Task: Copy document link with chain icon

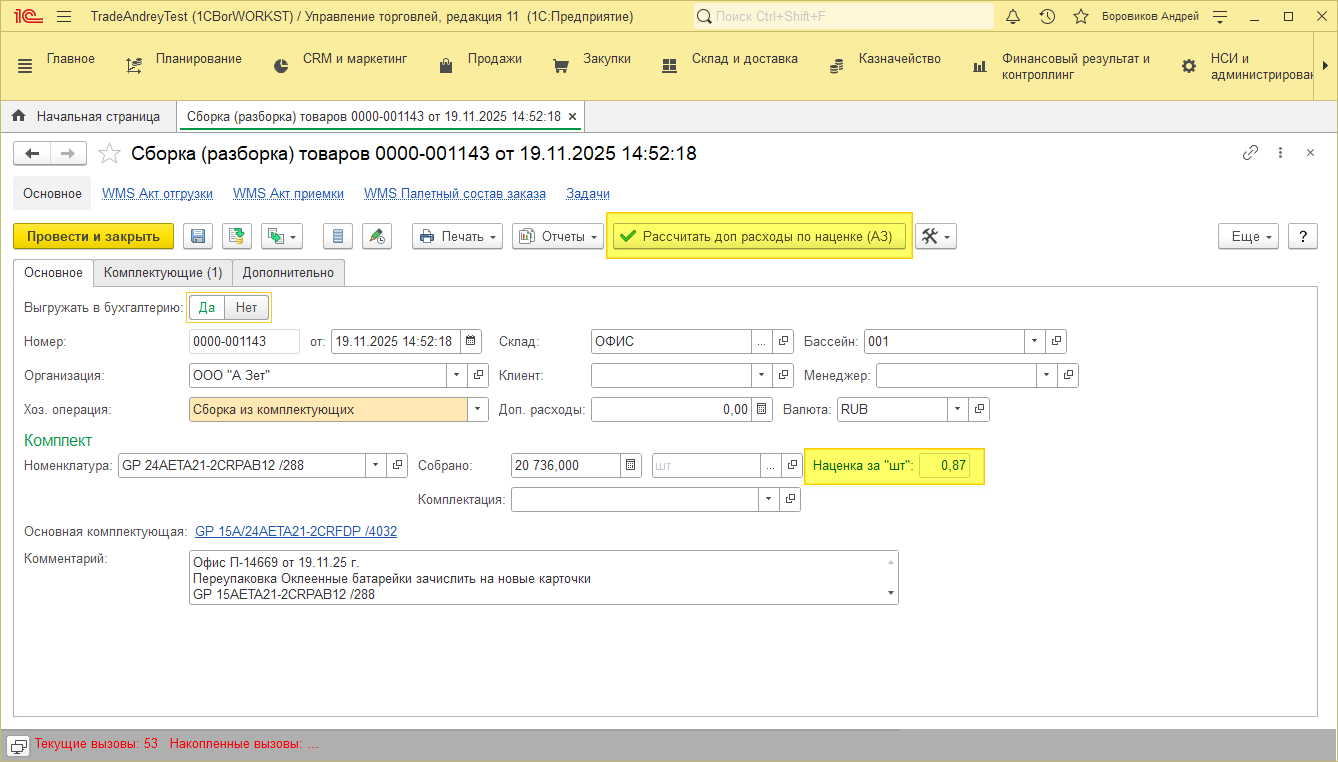Action: [1250, 153]
